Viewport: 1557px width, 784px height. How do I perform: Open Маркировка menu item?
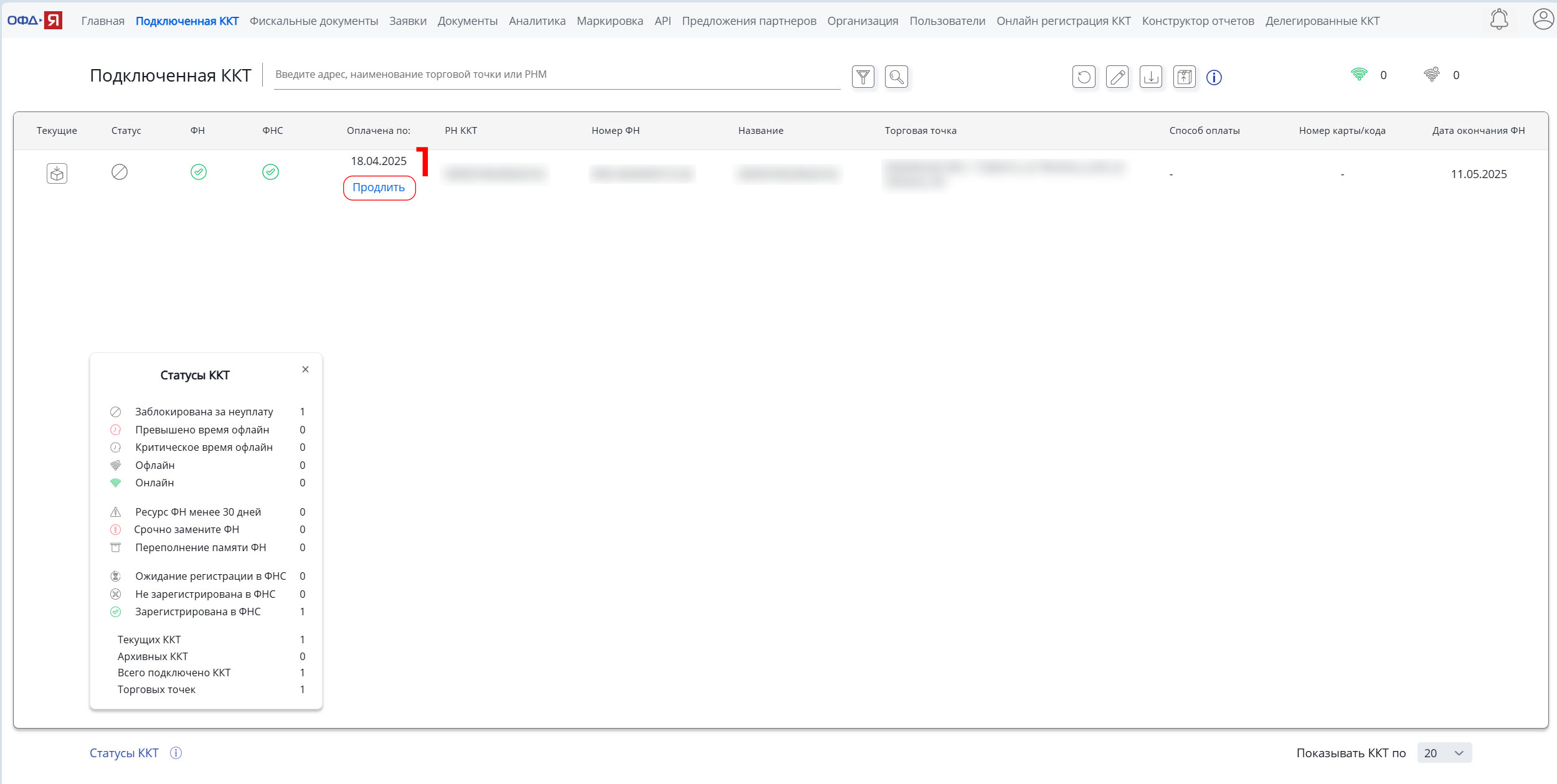610,21
